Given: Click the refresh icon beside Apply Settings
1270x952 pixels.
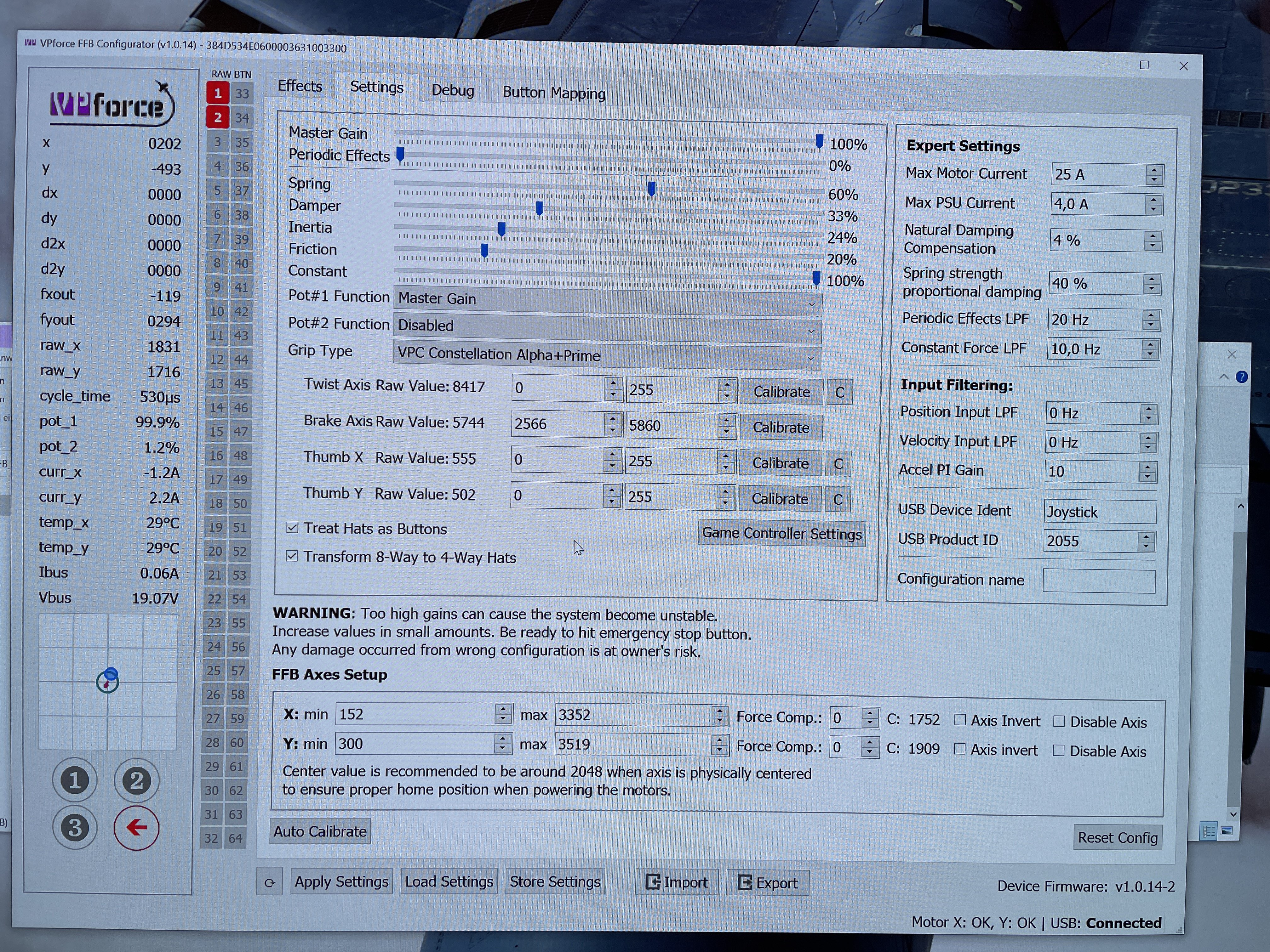Looking at the screenshot, I should point(269,882).
